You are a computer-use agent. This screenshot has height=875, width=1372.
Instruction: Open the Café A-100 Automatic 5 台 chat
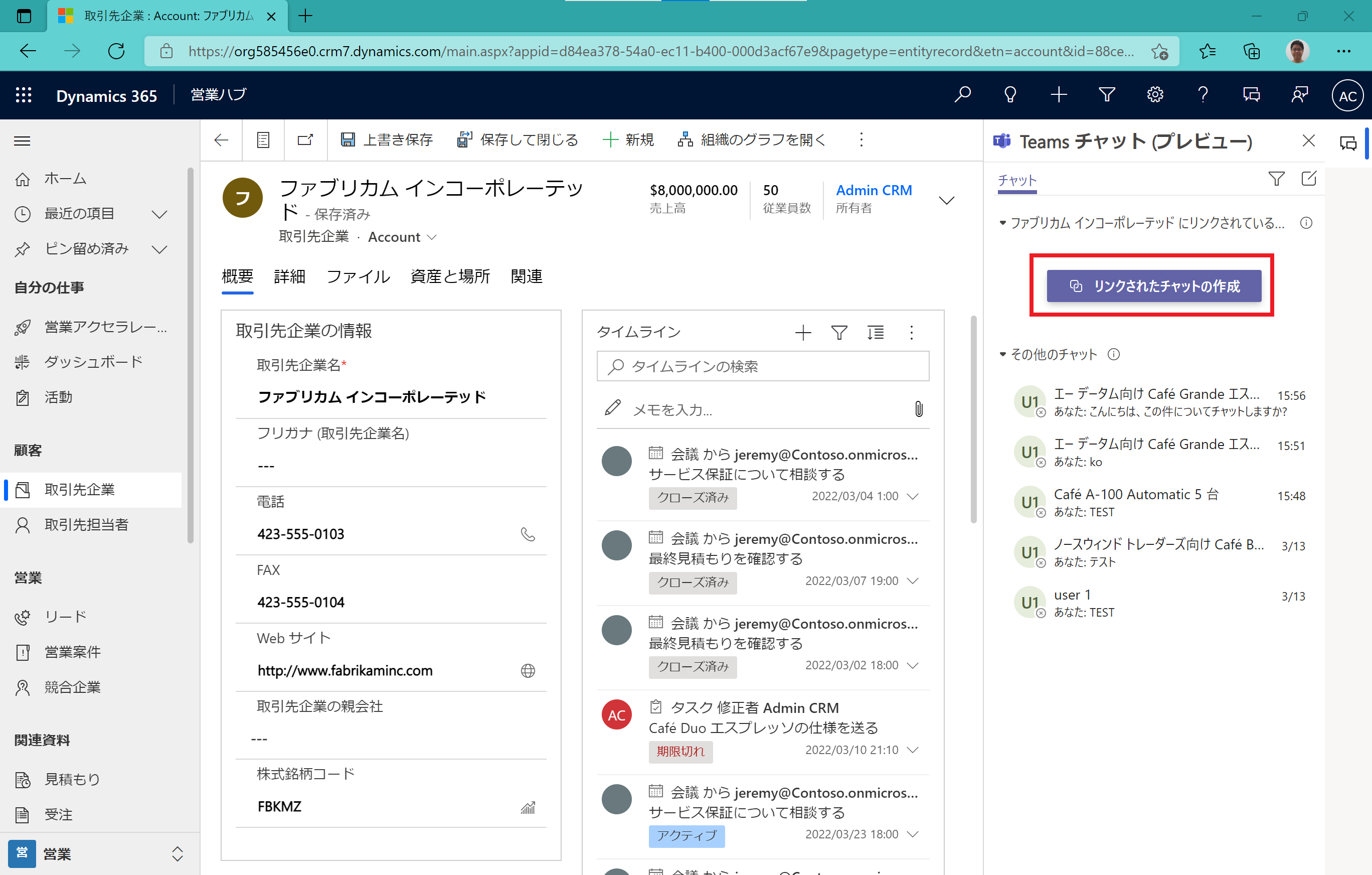pyautogui.click(x=1159, y=502)
